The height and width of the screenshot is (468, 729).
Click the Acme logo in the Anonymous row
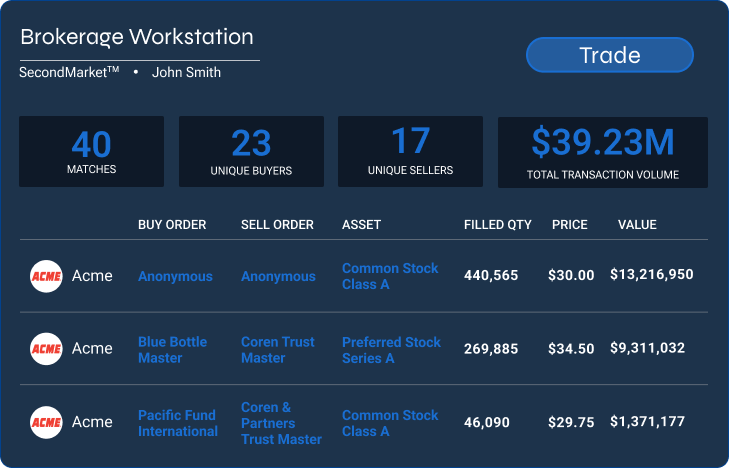46,276
